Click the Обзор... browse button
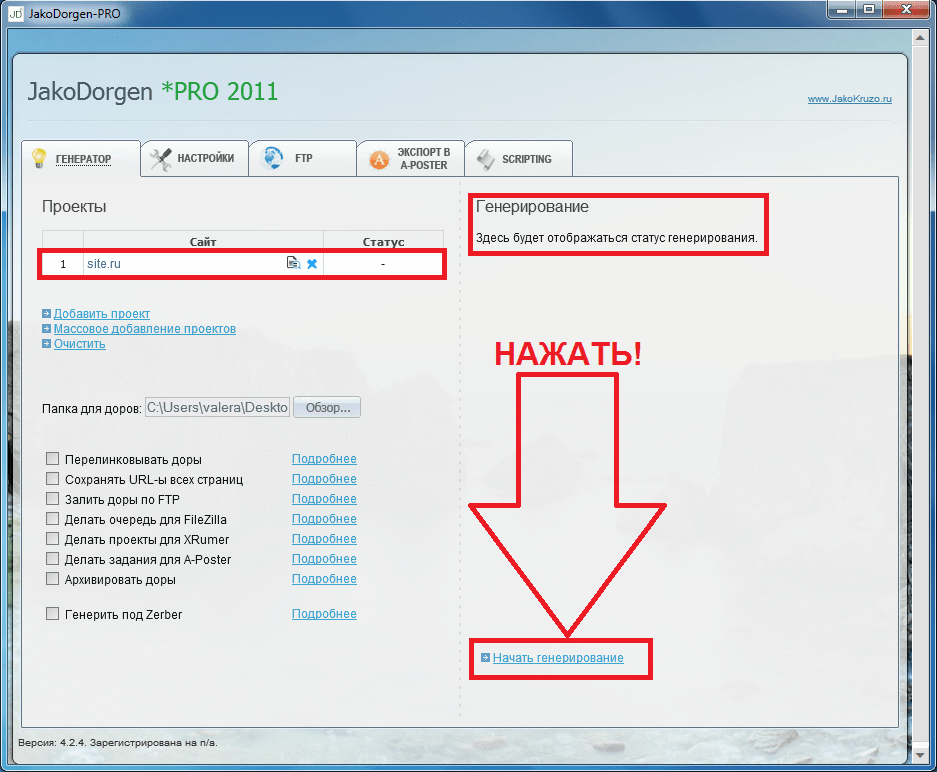The width and height of the screenshot is (937, 772). tap(327, 408)
